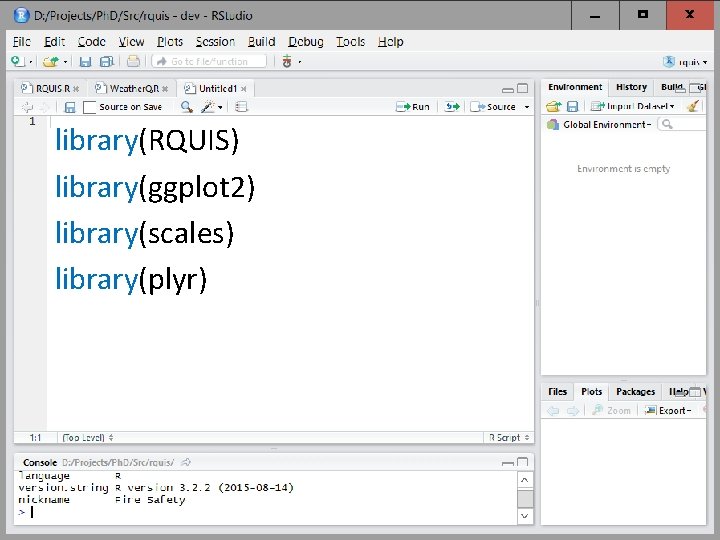Image resolution: width=720 pixels, height=540 pixels.
Task: Maximize the source editor pane
Action: [x=523, y=88]
